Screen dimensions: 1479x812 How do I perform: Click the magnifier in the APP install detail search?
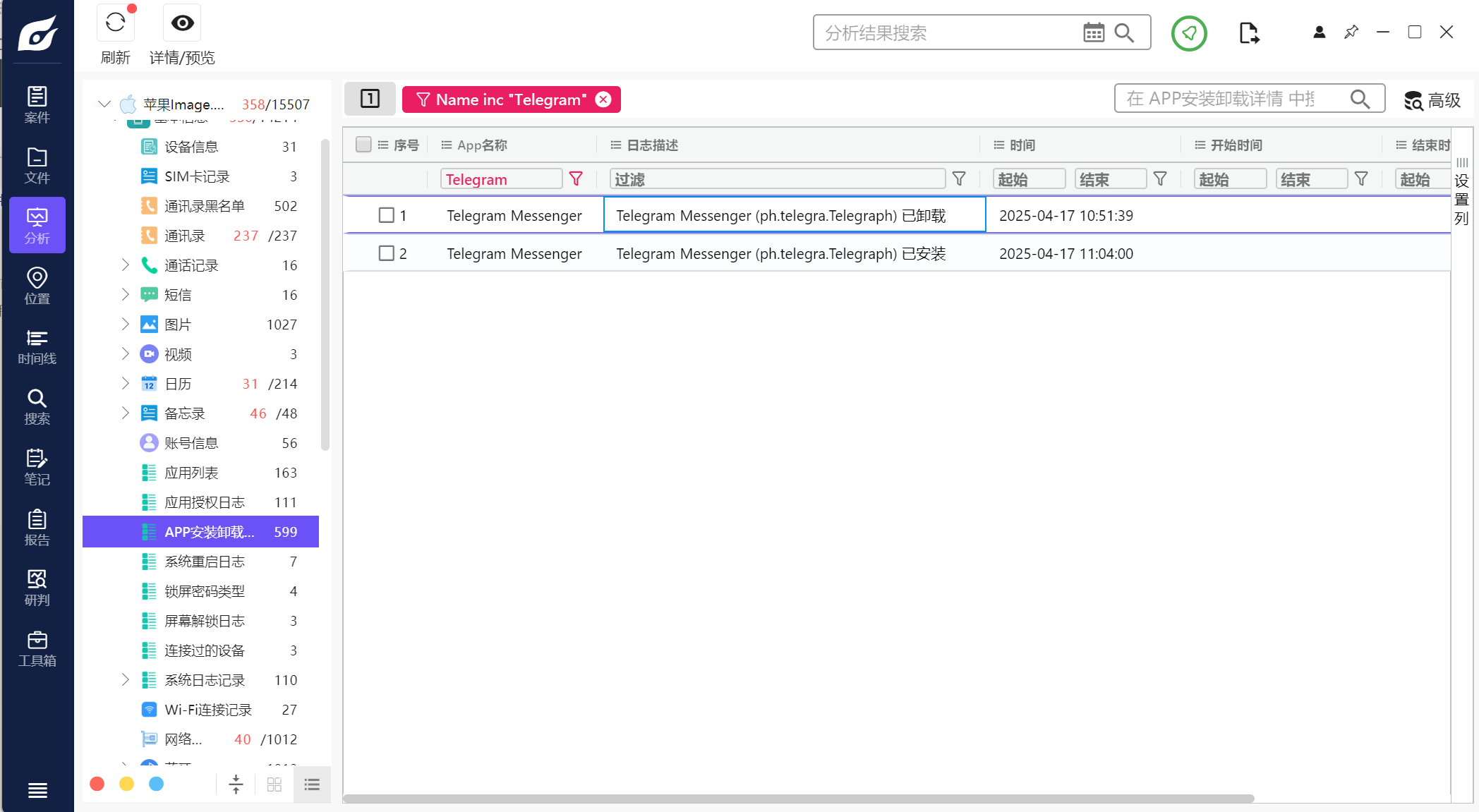1360,99
